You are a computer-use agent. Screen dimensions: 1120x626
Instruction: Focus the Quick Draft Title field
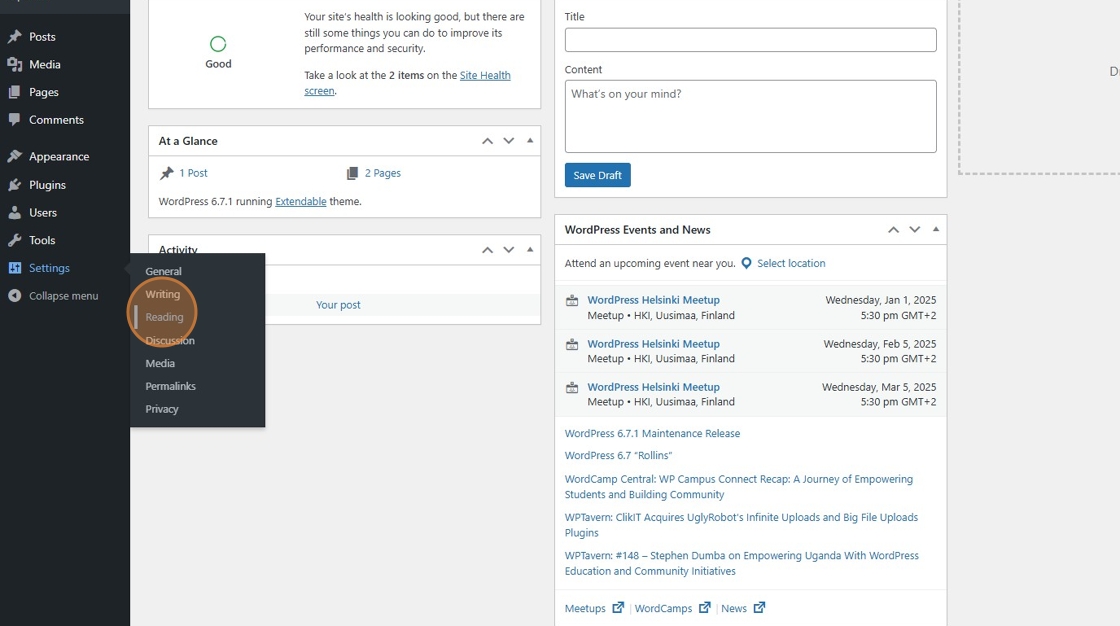751,40
